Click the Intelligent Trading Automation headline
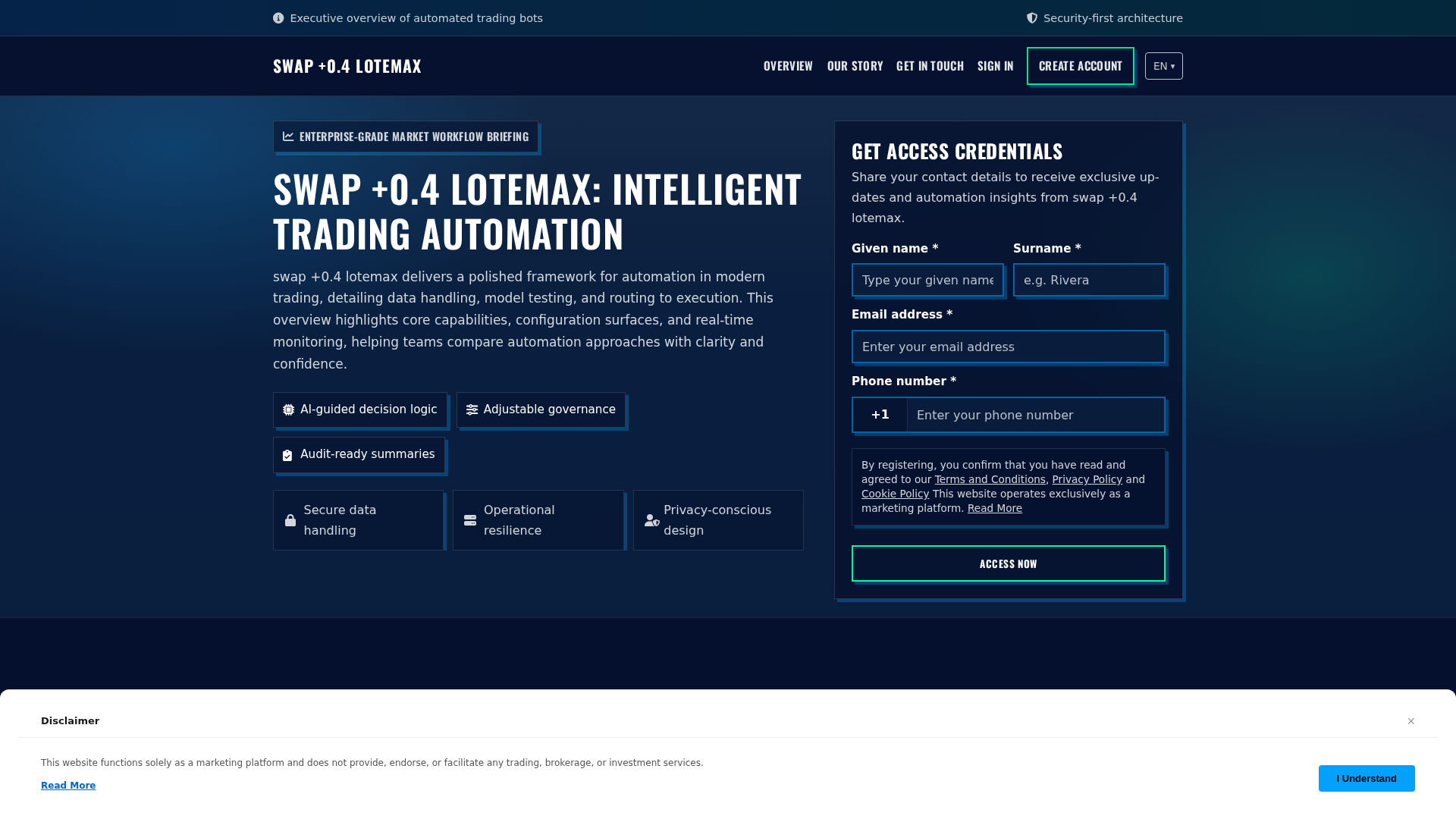 tap(537, 211)
